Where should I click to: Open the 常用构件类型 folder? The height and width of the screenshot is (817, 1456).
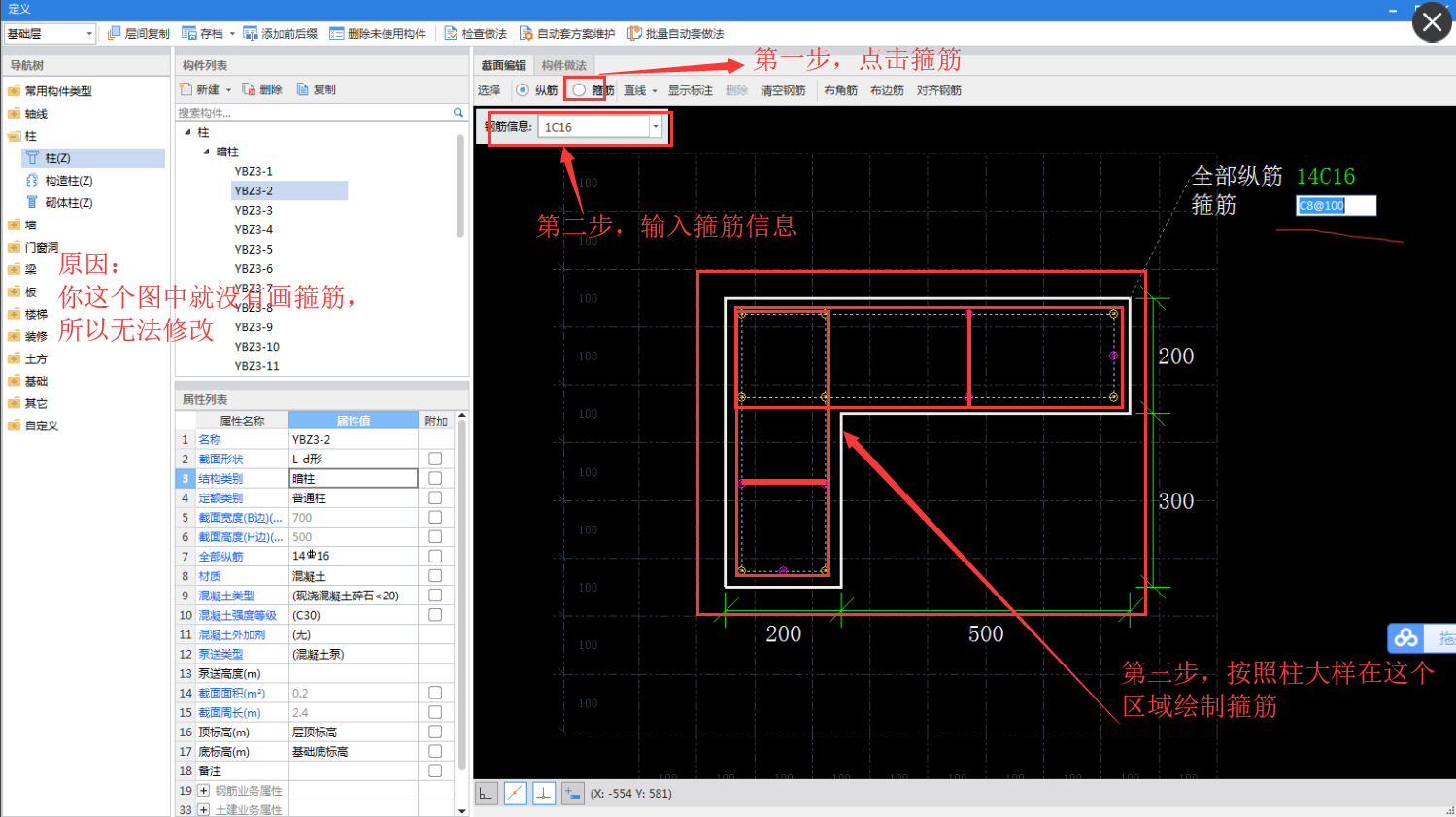point(14,91)
